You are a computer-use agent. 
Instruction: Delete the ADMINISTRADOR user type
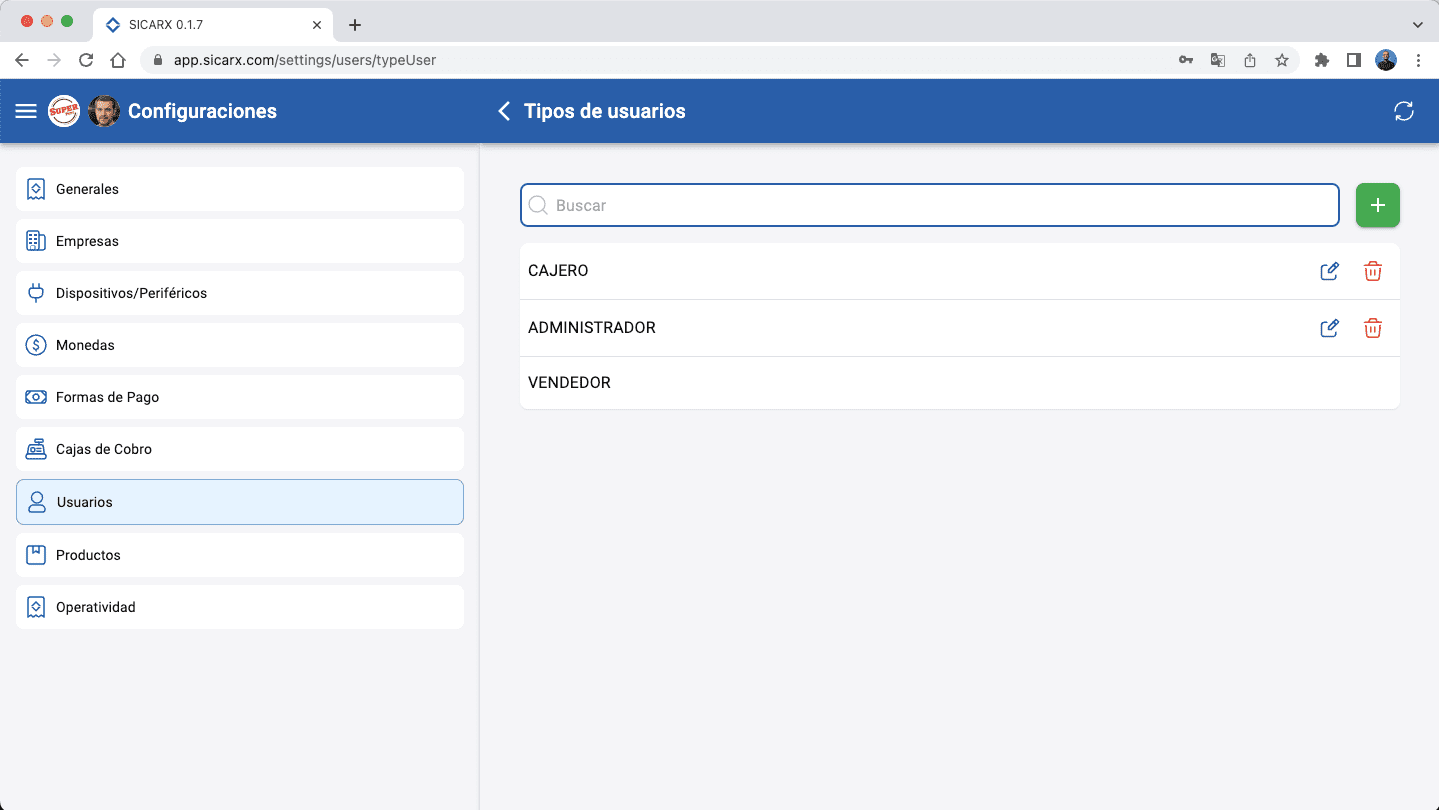(x=1373, y=328)
